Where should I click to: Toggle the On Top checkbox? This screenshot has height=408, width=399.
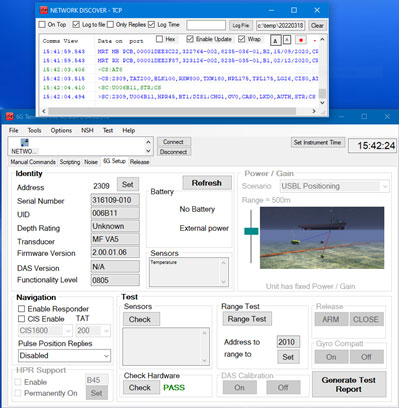coord(42,24)
